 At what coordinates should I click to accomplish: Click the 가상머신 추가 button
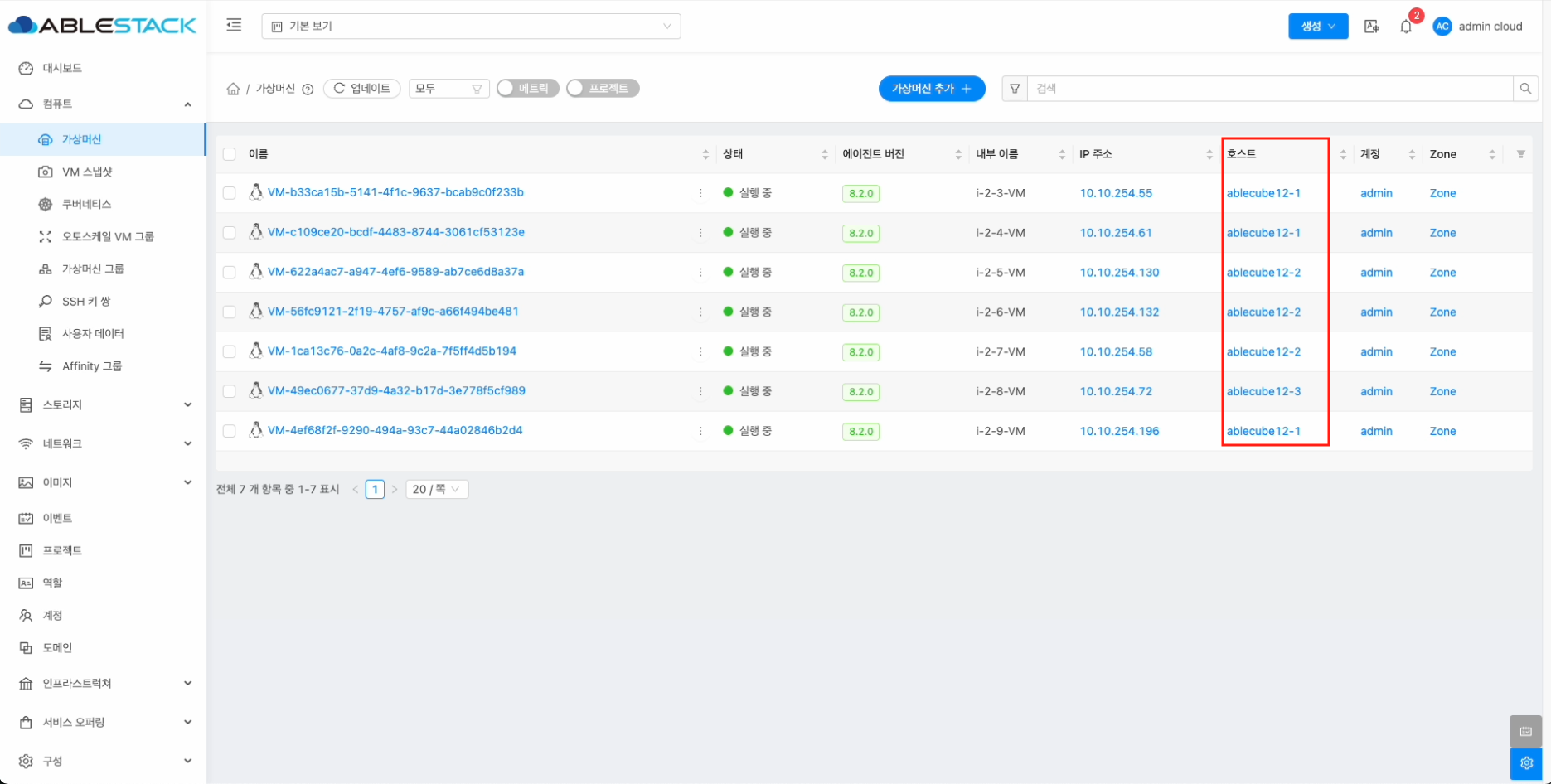coord(931,89)
